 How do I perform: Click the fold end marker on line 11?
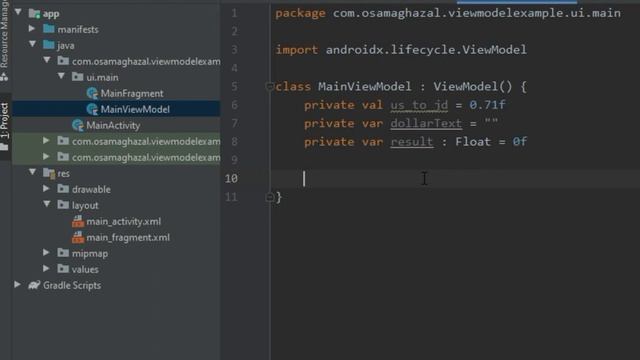click(x=269, y=198)
